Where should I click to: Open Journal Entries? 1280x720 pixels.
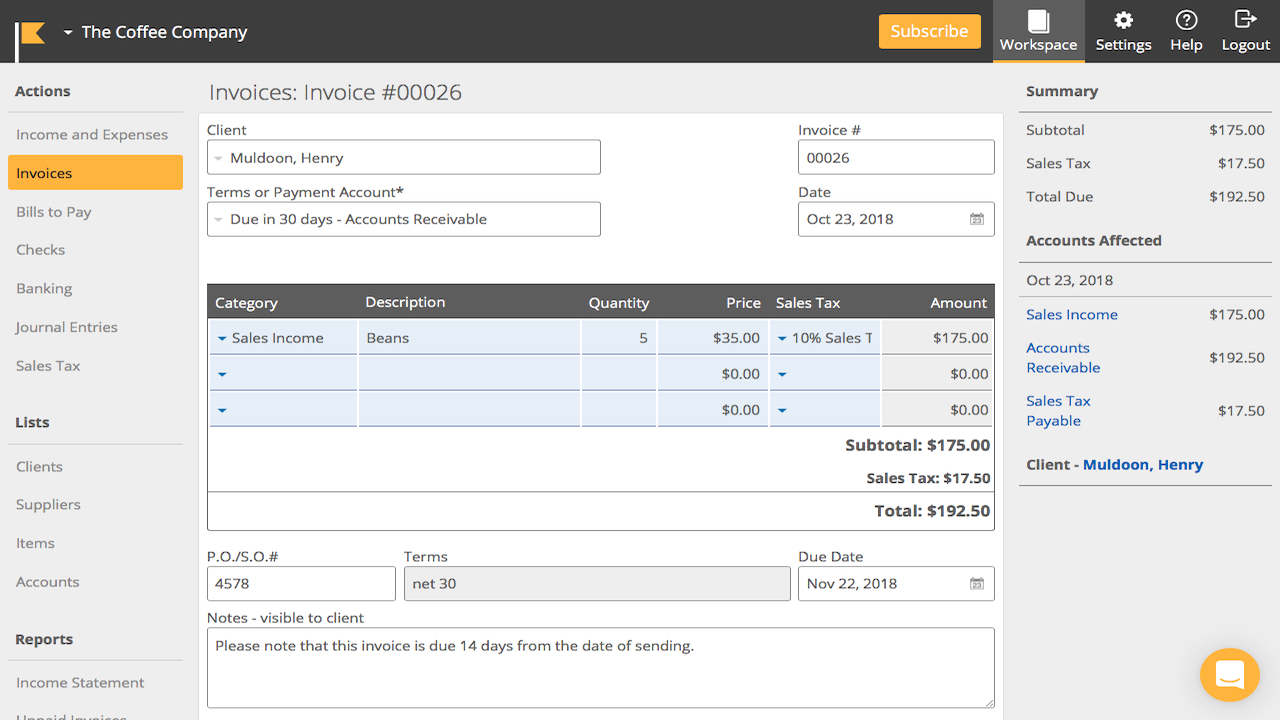(67, 327)
